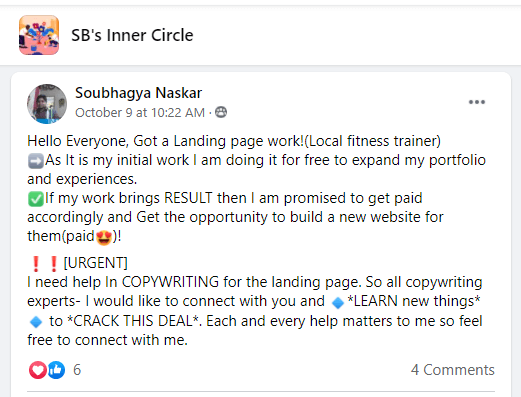Click the blue thumbs-up like reaction icon
This screenshot has width=521, height=397.
point(56,370)
